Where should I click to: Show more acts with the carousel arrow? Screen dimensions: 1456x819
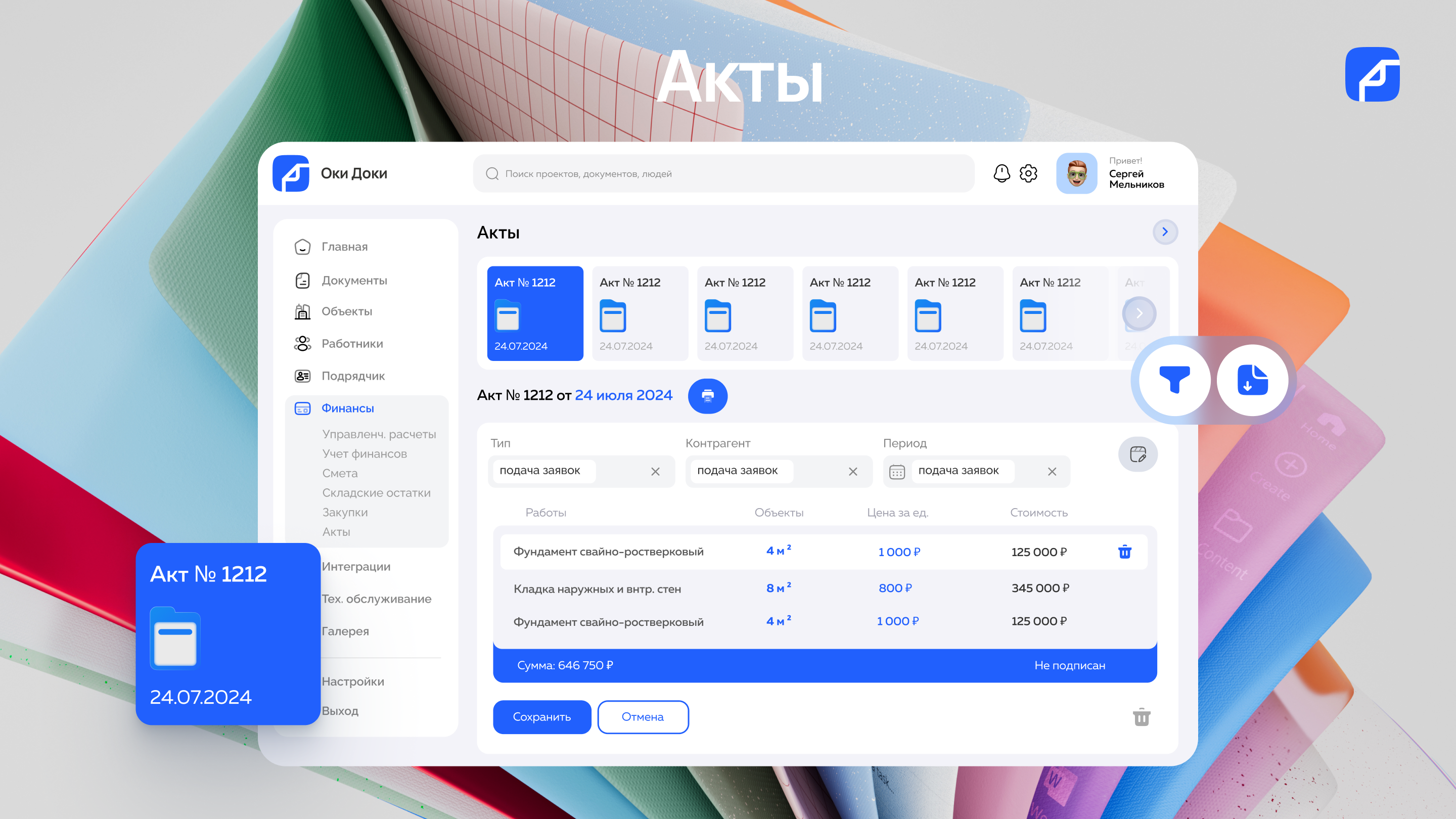(1140, 313)
